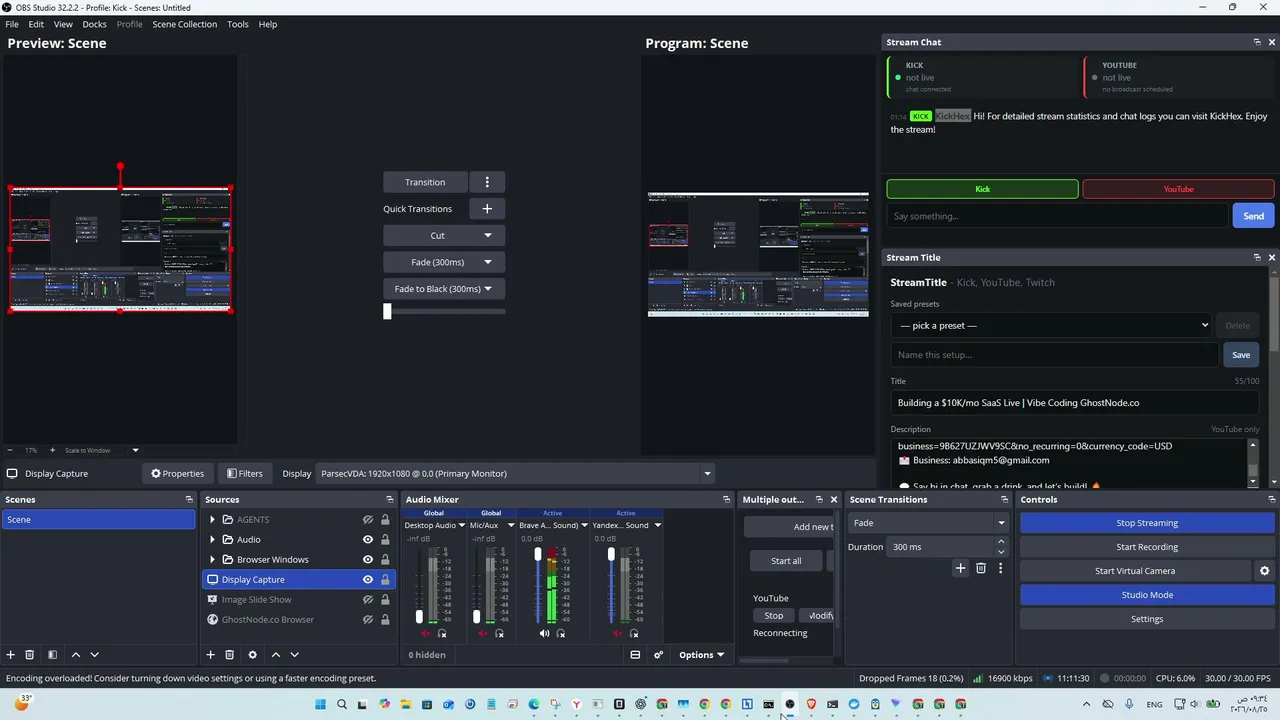Open the saved presets dropdown
This screenshot has height=720, width=1280.
1052,325
